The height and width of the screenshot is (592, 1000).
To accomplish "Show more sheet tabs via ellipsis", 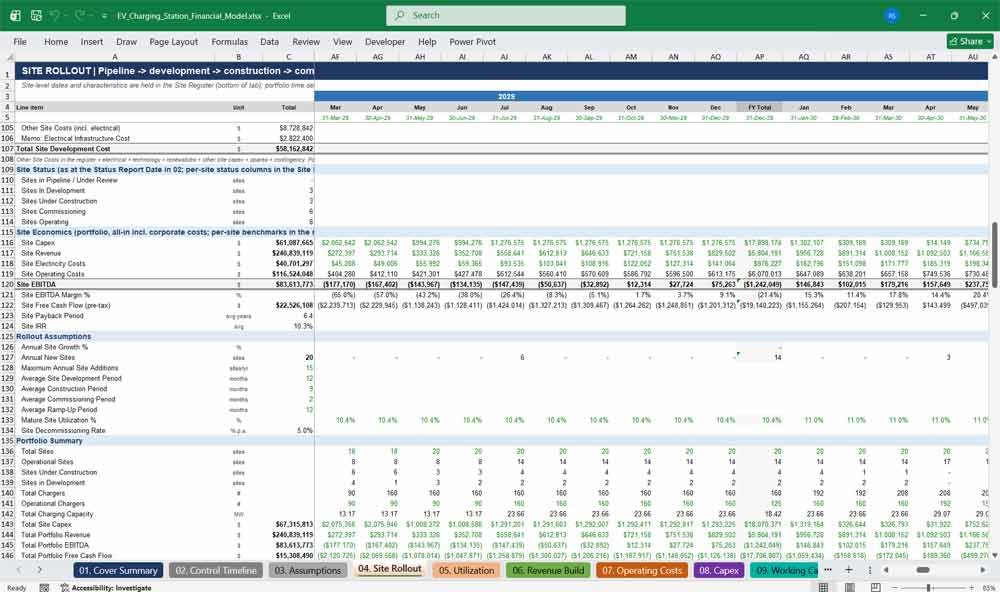I will pyautogui.click(x=828, y=570).
